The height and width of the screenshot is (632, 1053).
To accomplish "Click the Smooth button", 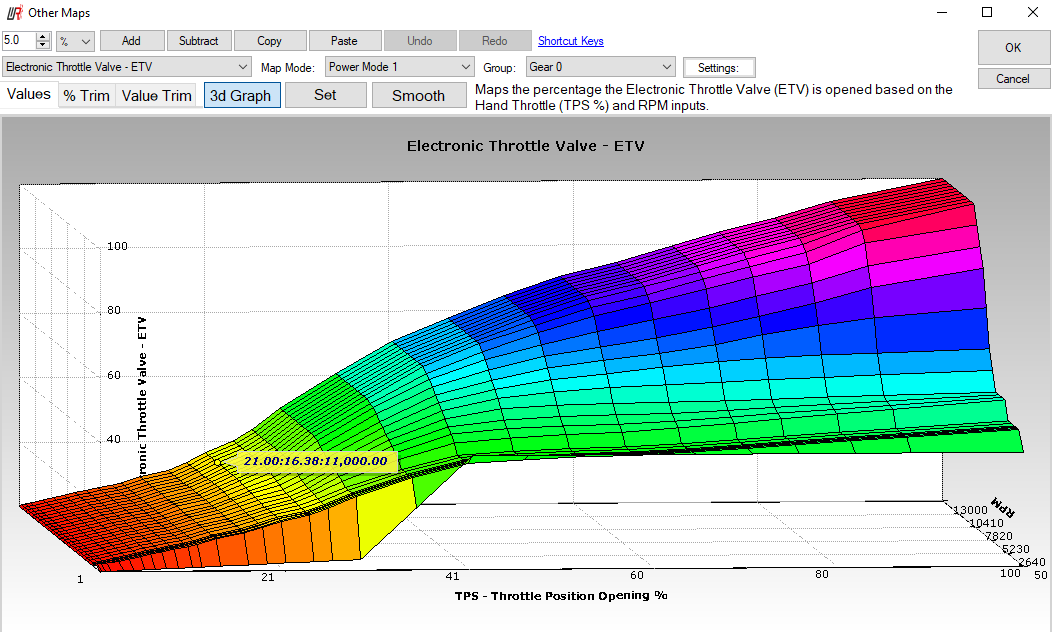I will [x=418, y=96].
